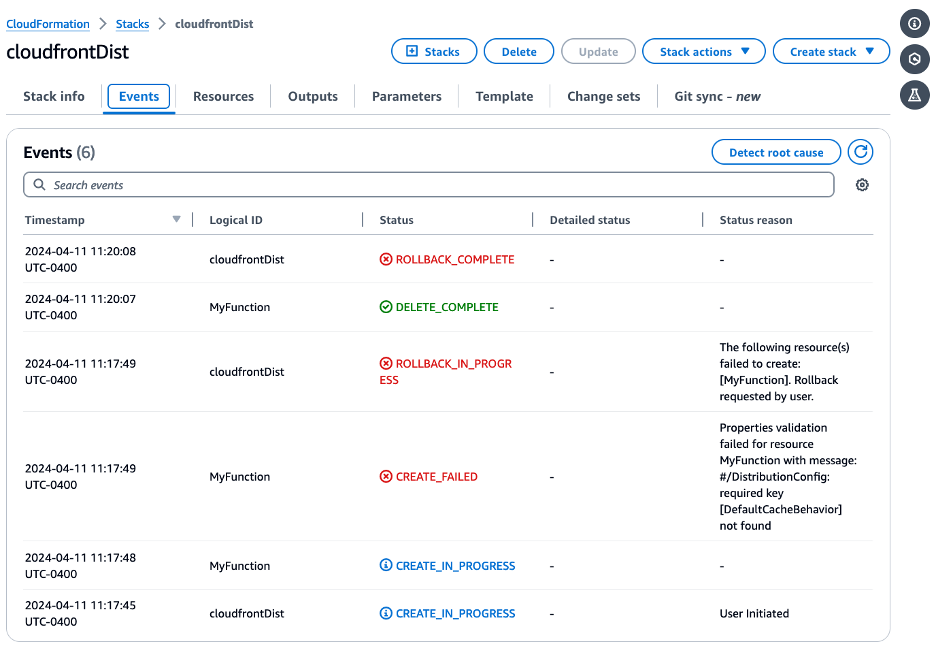Open the Info help panel icon

915,23
